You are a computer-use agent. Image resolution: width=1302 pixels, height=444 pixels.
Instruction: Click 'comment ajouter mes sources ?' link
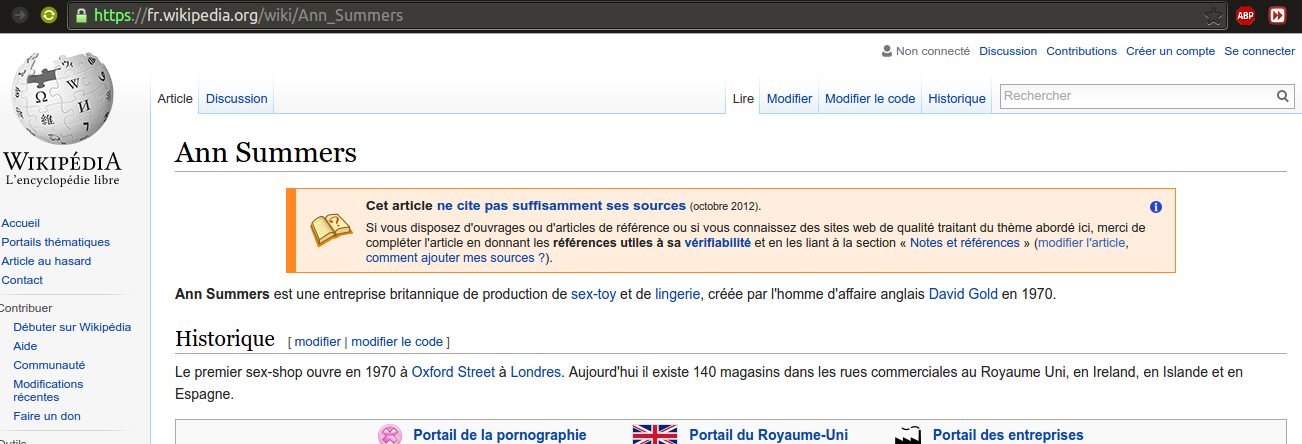pos(456,257)
